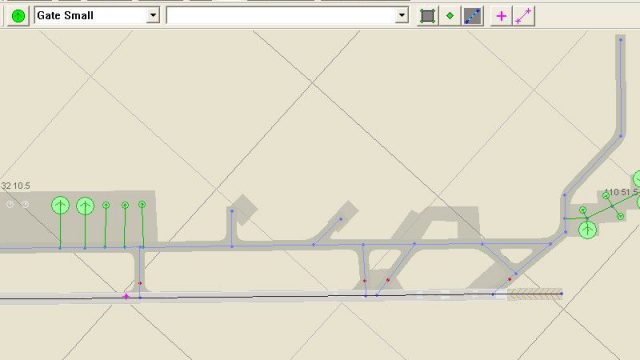
Task: Select the magenta link line tool
Action: [524, 16]
